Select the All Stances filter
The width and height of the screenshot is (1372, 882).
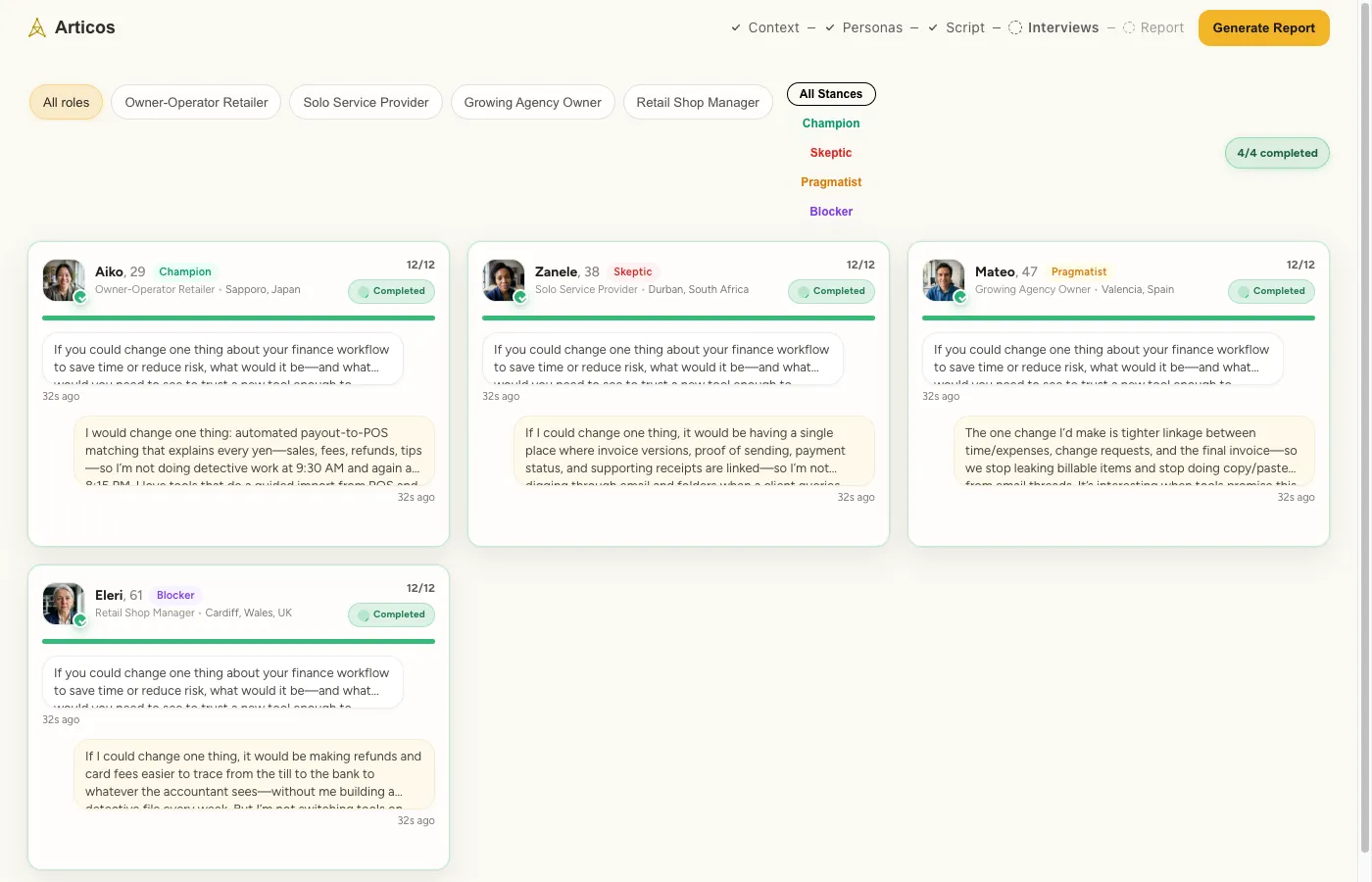tap(831, 94)
